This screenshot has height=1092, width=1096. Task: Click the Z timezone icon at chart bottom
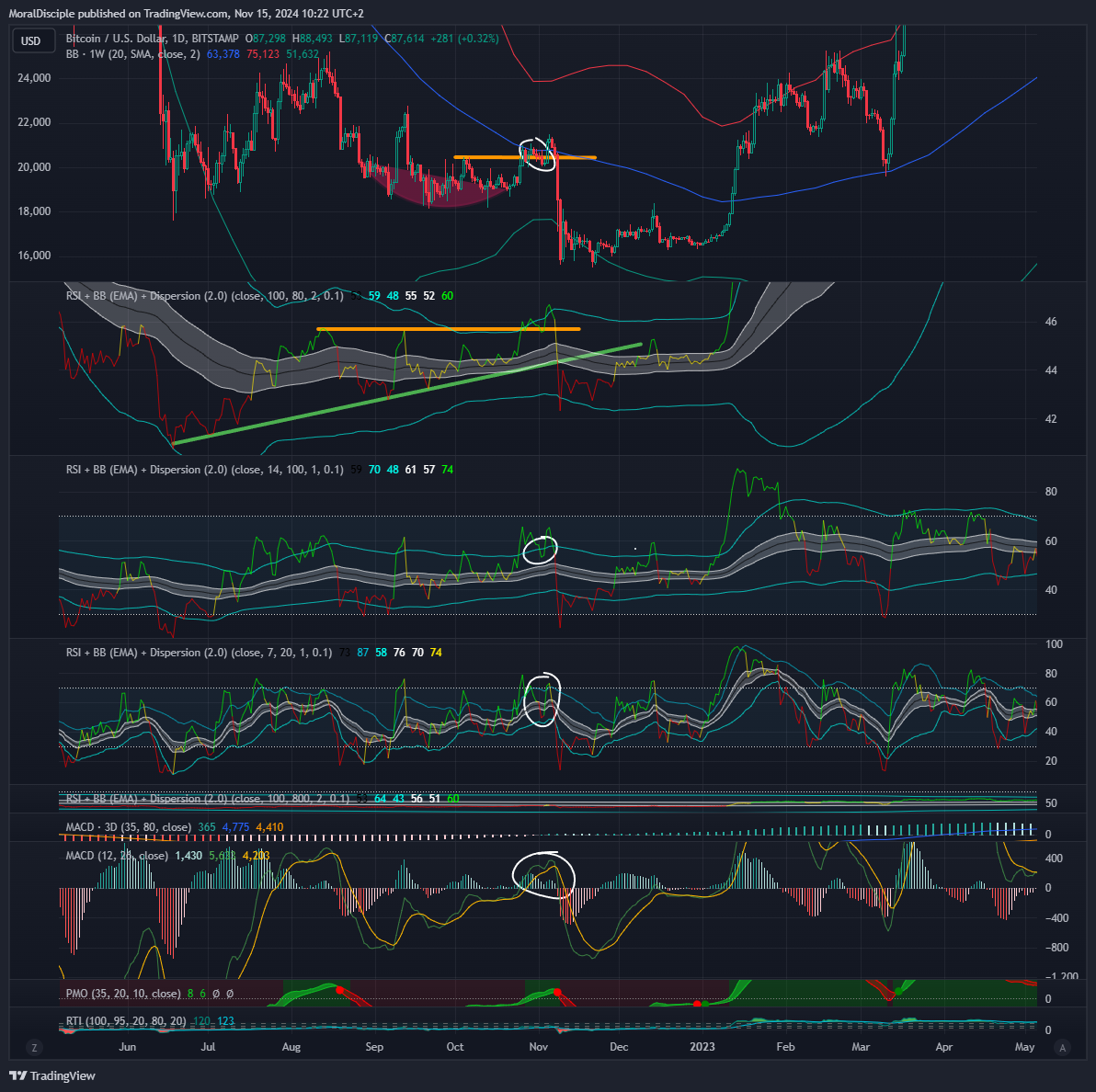click(34, 1047)
